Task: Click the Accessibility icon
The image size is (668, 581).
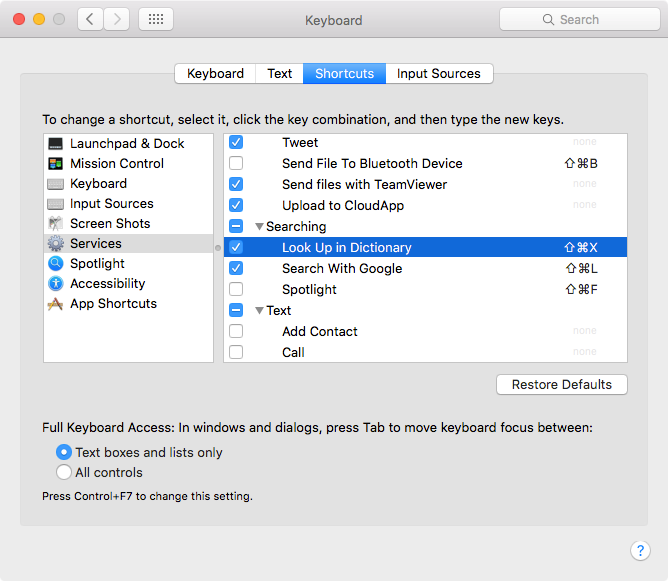Action: pos(55,284)
